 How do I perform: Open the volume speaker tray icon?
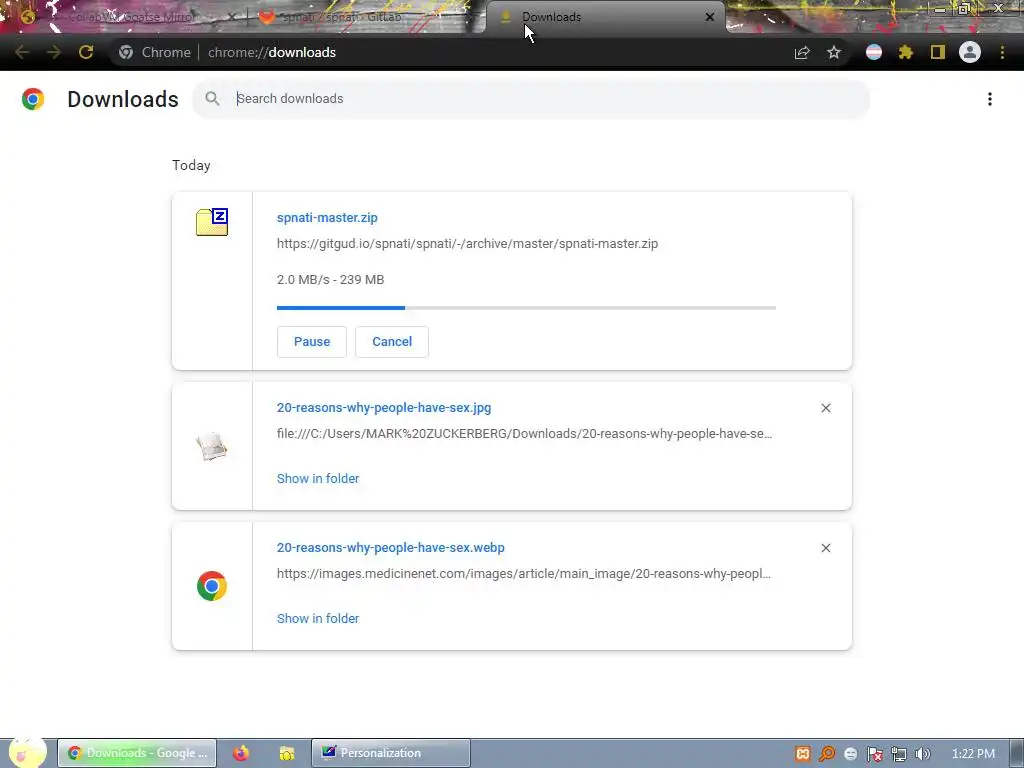point(922,754)
